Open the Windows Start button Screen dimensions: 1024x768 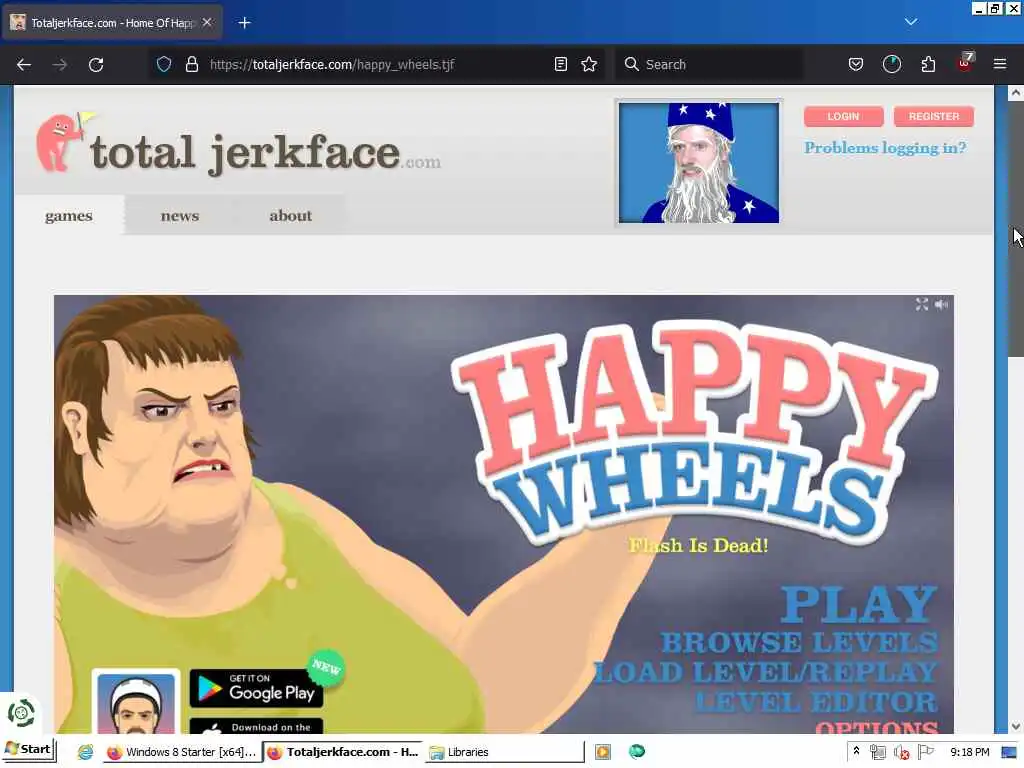(x=29, y=750)
